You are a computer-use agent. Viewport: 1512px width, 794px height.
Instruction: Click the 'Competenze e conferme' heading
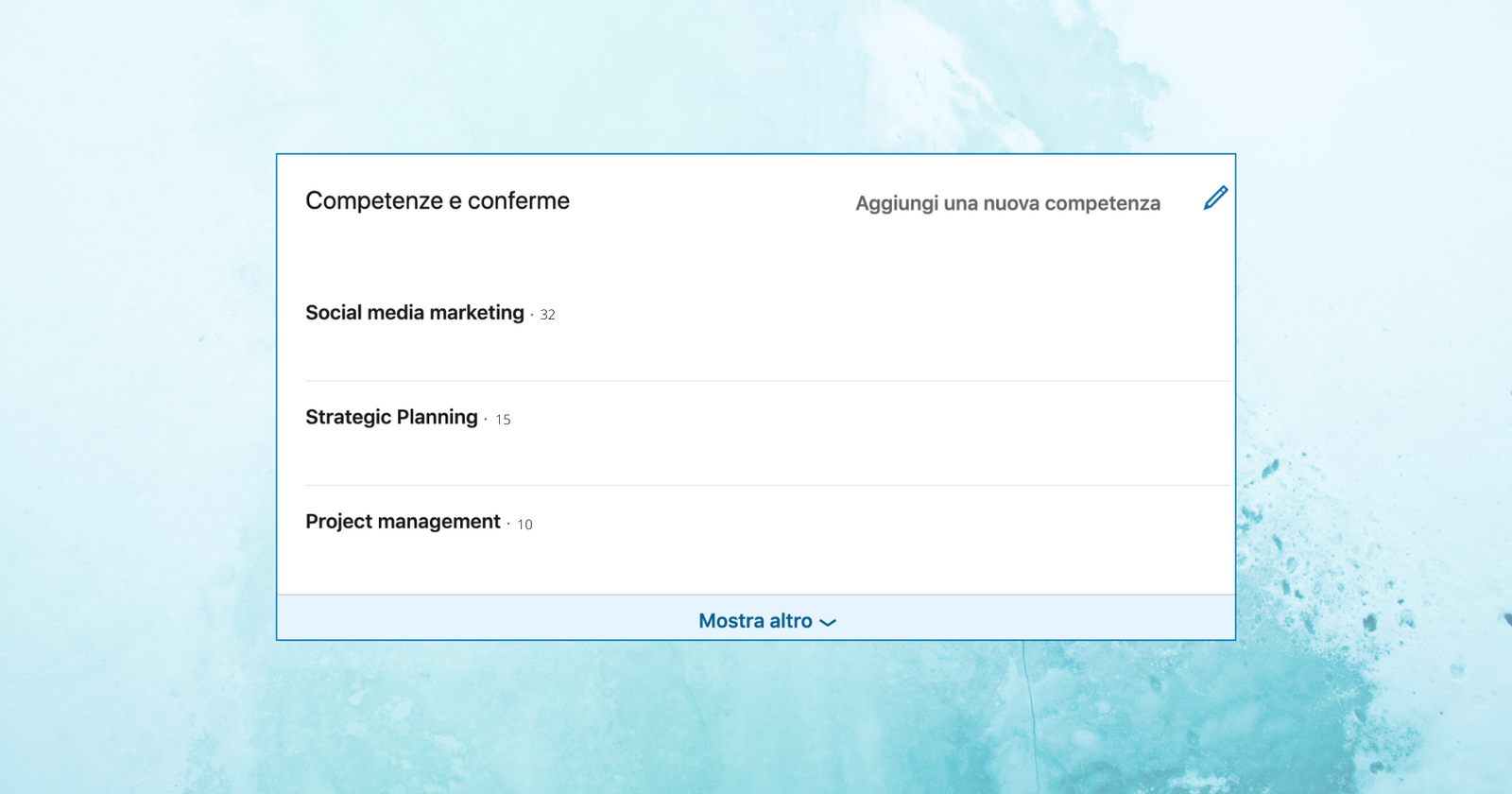click(438, 200)
